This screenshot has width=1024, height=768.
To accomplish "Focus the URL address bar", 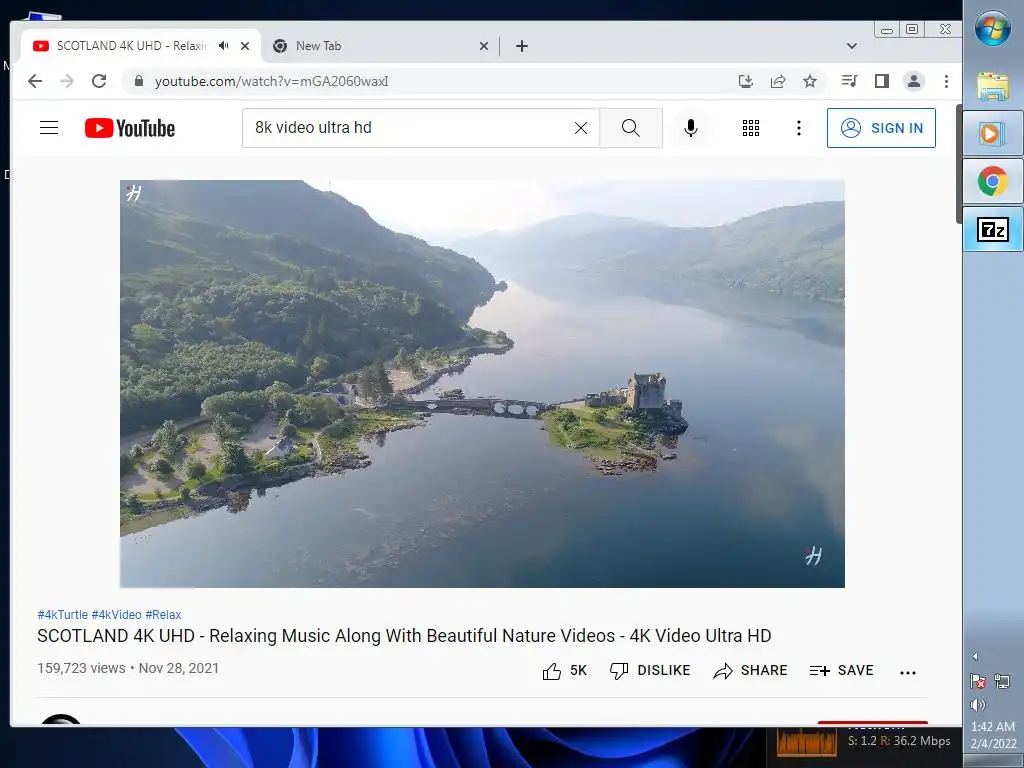I will (431, 81).
